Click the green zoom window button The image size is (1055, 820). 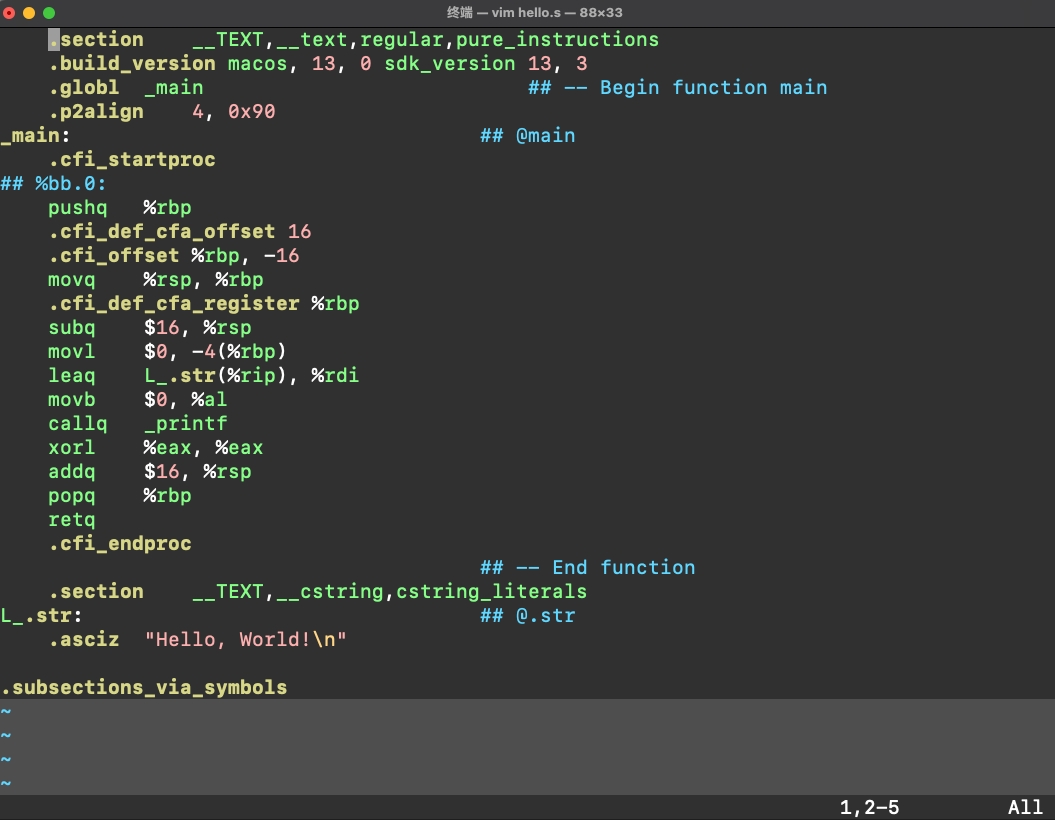pyautogui.click(x=49, y=13)
